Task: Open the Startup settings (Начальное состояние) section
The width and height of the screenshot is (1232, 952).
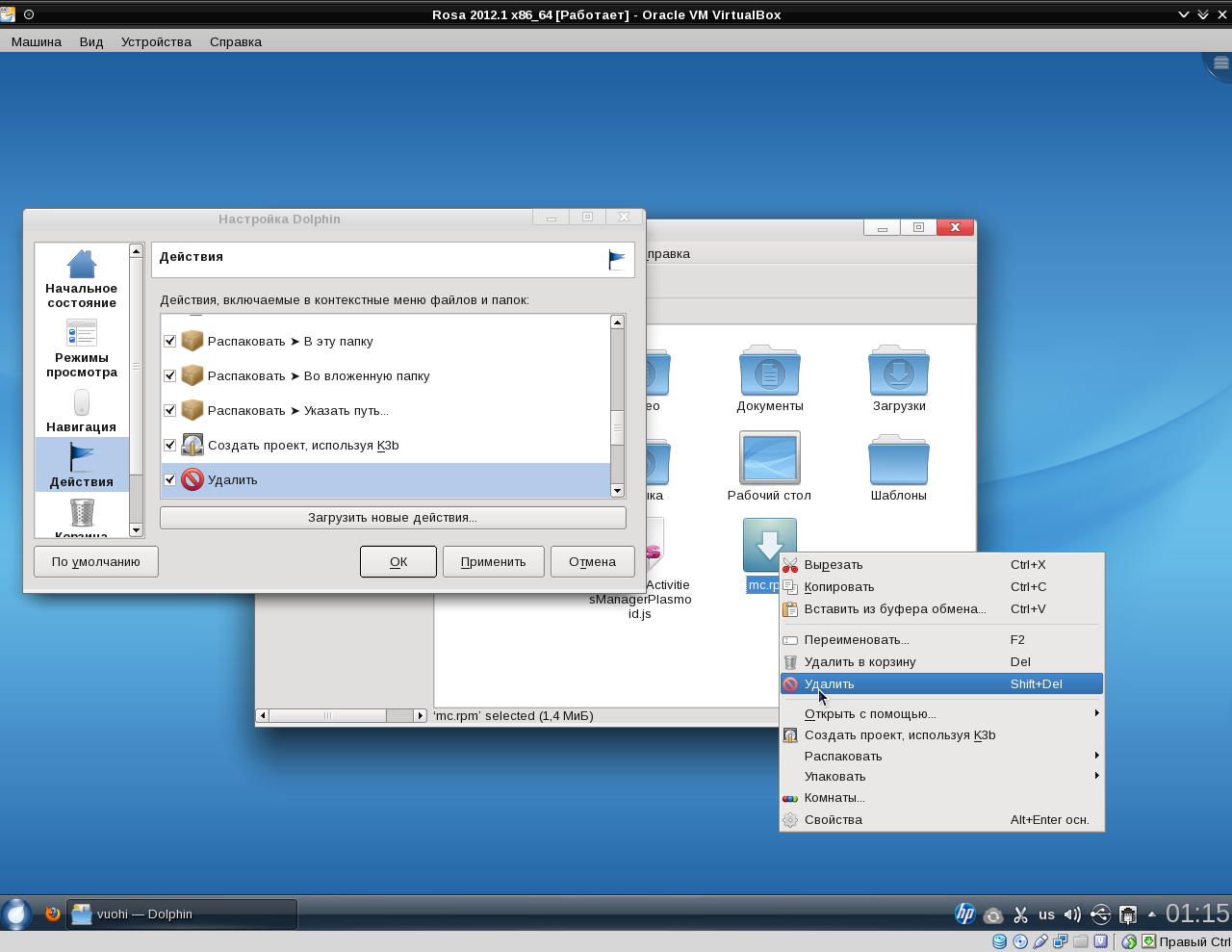Action: coord(82,279)
